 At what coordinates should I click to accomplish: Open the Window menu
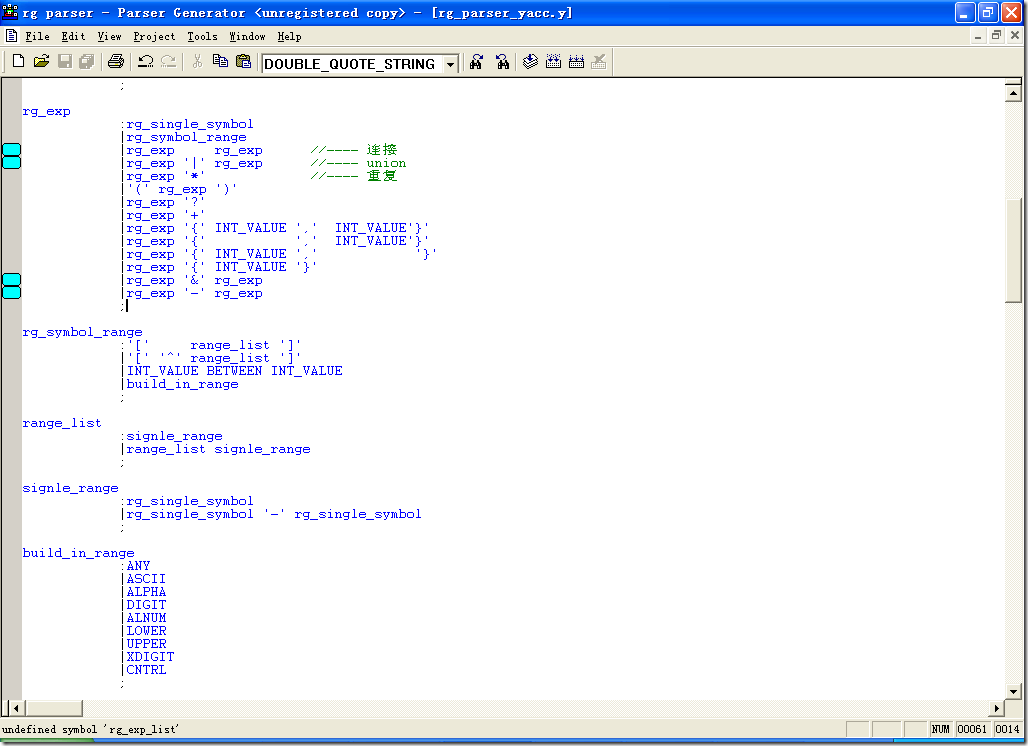(x=247, y=37)
